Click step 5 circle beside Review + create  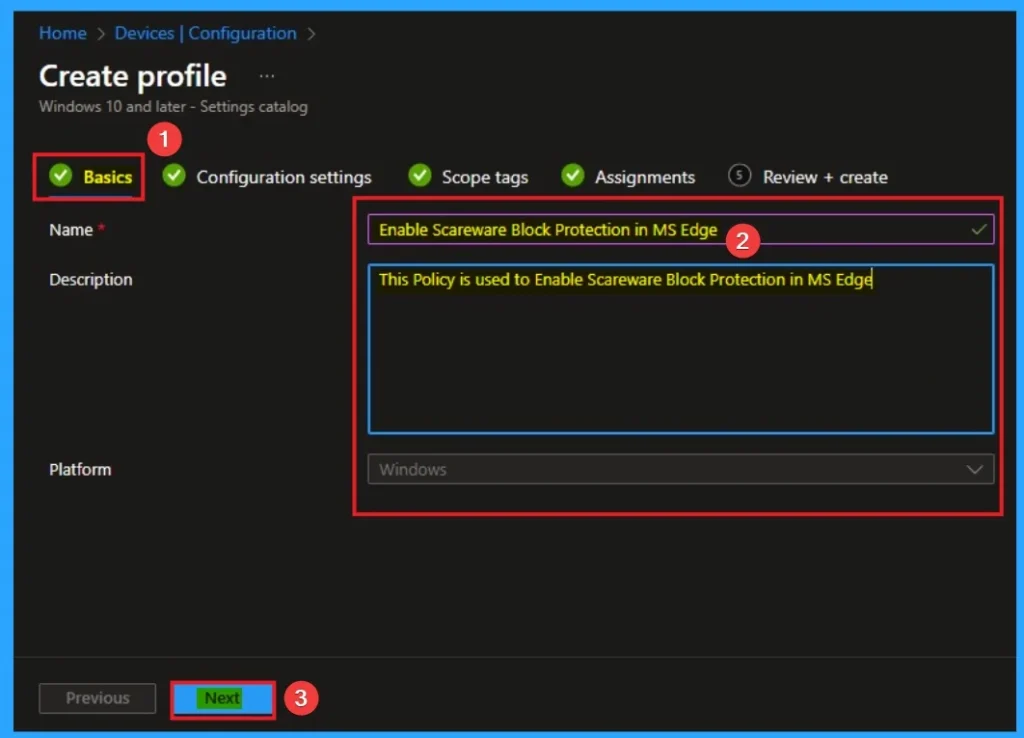pos(739,176)
